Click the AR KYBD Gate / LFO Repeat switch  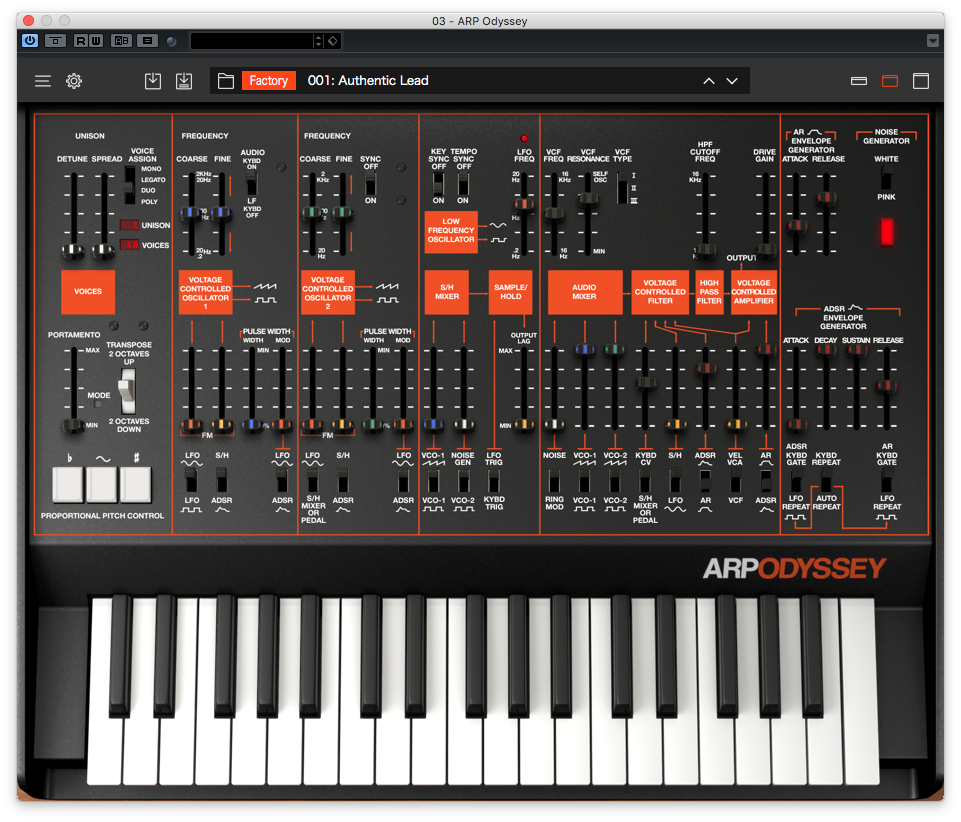tap(886, 482)
